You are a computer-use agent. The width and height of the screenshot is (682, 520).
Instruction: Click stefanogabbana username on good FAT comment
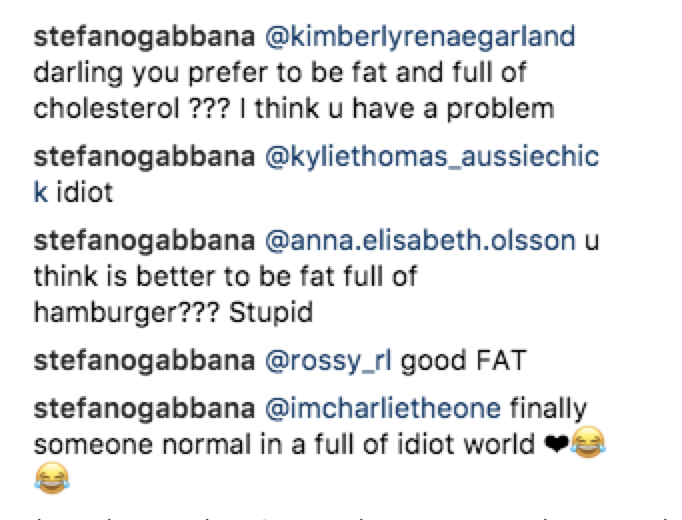[144, 362]
